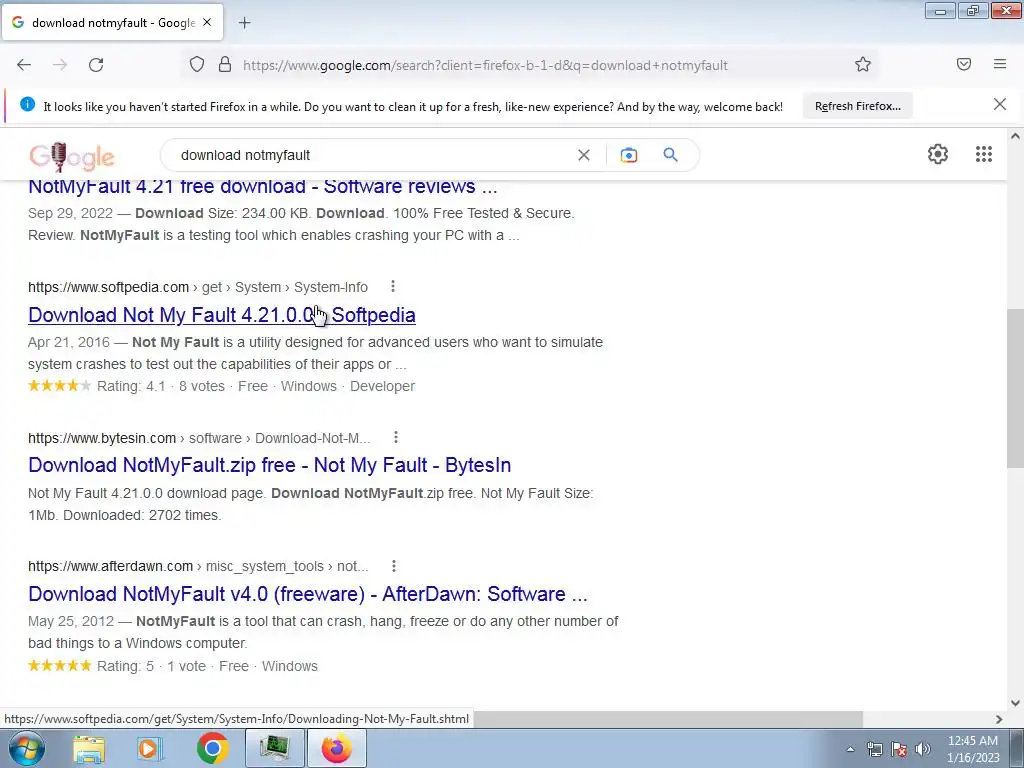Open 'NotMyFault 4.21 free download' result
This screenshot has width=1024, height=768.
pyautogui.click(x=263, y=187)
